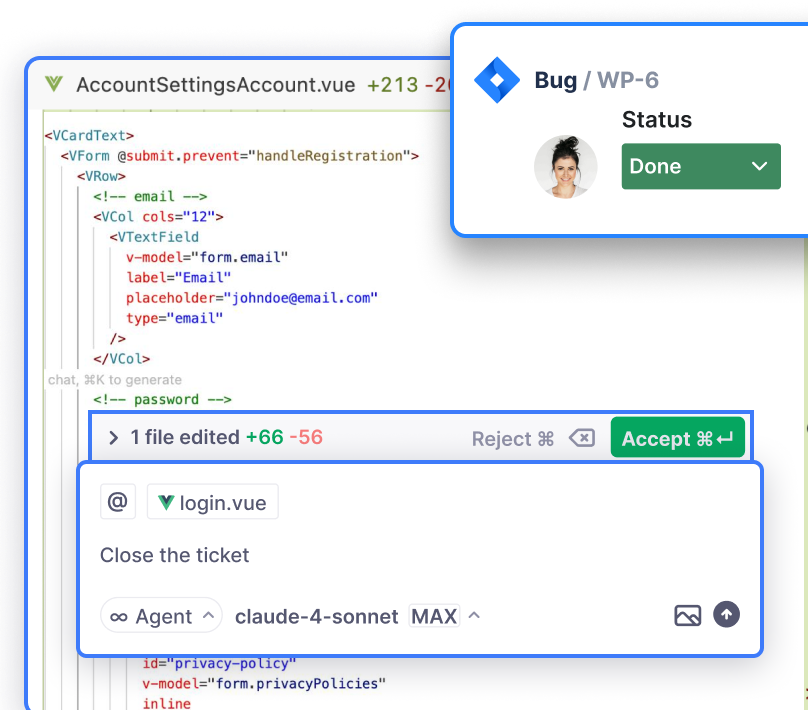Click the Vue icon in login.vue chip
Viewport: 808px width, 710px height.
(x=166, y=503)
